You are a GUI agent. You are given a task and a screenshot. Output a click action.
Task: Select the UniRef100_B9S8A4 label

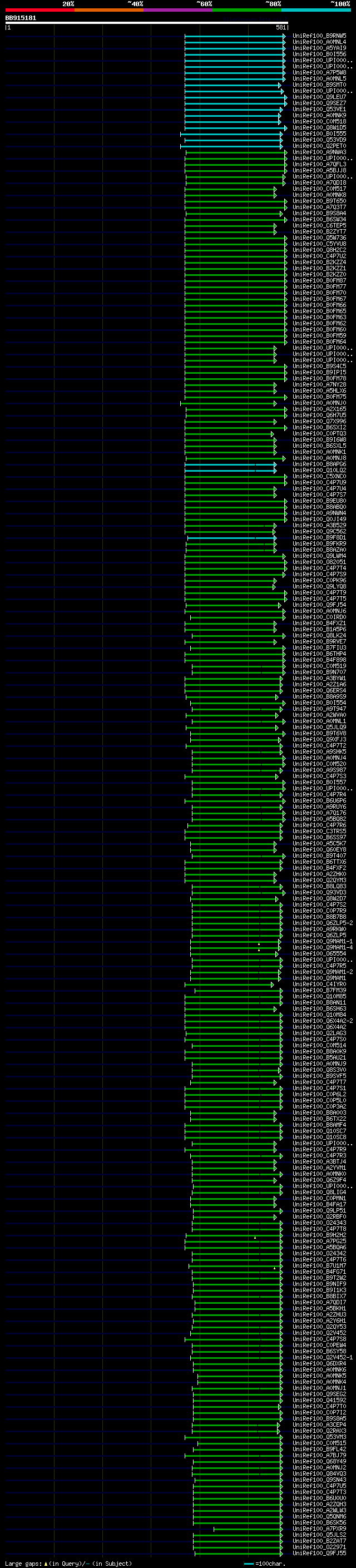tap(319, 214)
